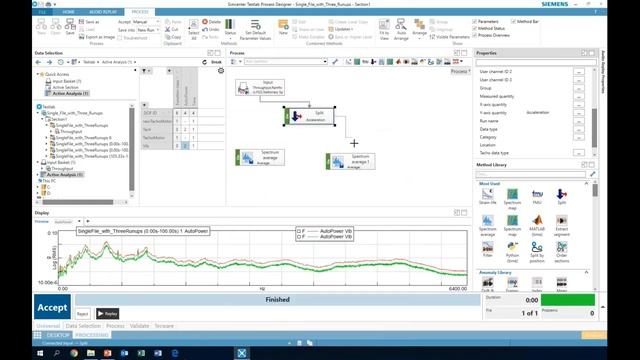Click Visible Parameters
This screenshot has width=640, height=360.
449,37
